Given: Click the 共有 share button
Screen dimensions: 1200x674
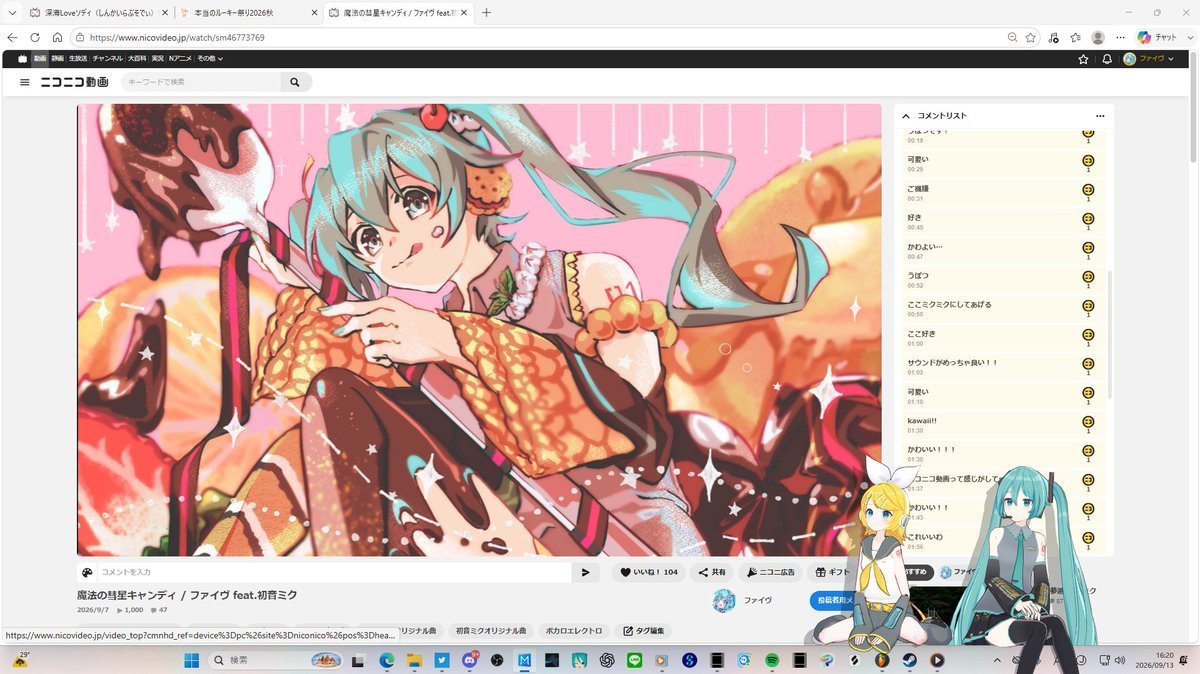Looking at the screenshot, I should pos(712,572).
